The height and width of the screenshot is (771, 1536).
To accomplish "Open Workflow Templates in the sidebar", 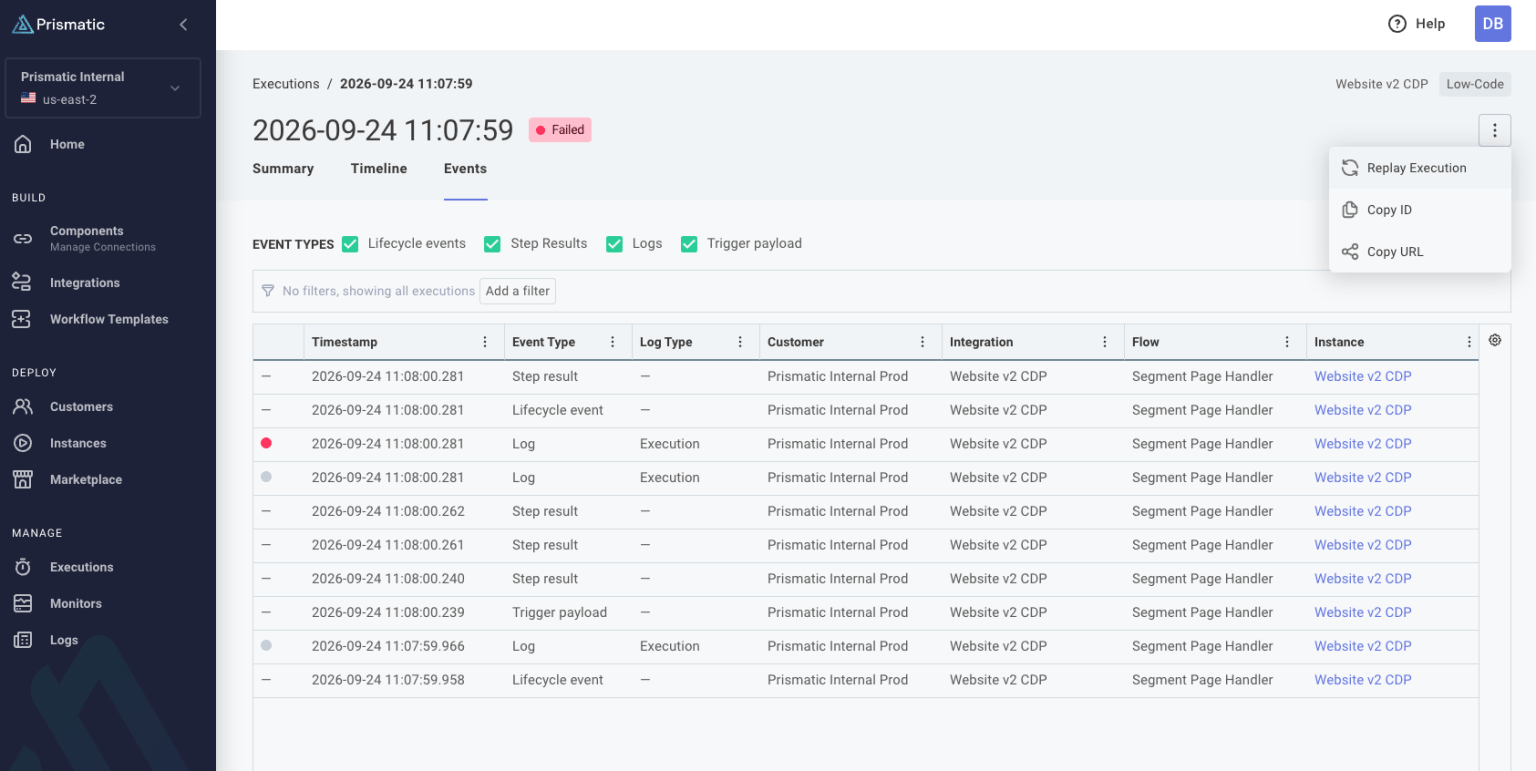I will point(108,319).
